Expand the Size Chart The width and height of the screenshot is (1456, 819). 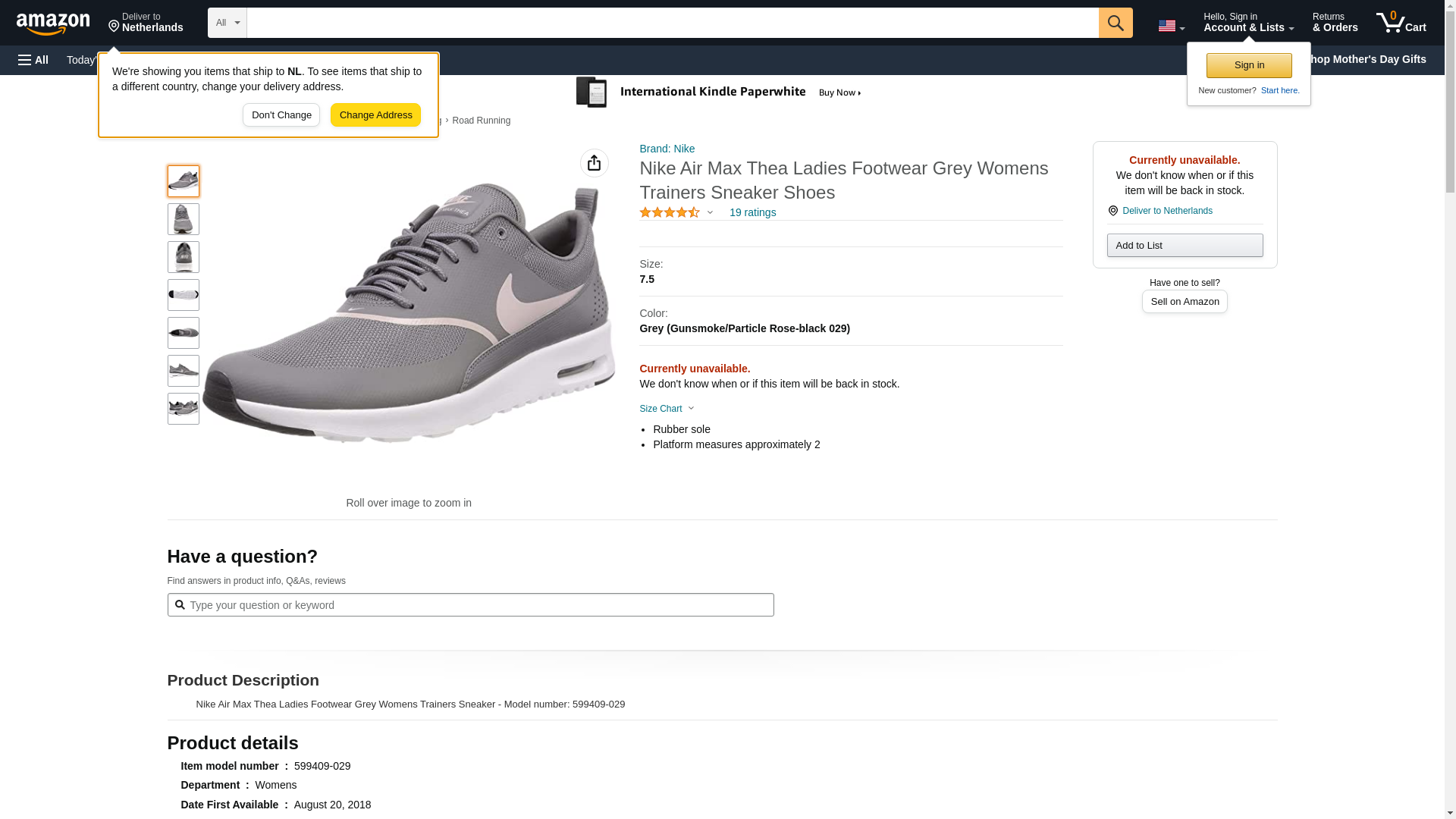click(667, 409)
